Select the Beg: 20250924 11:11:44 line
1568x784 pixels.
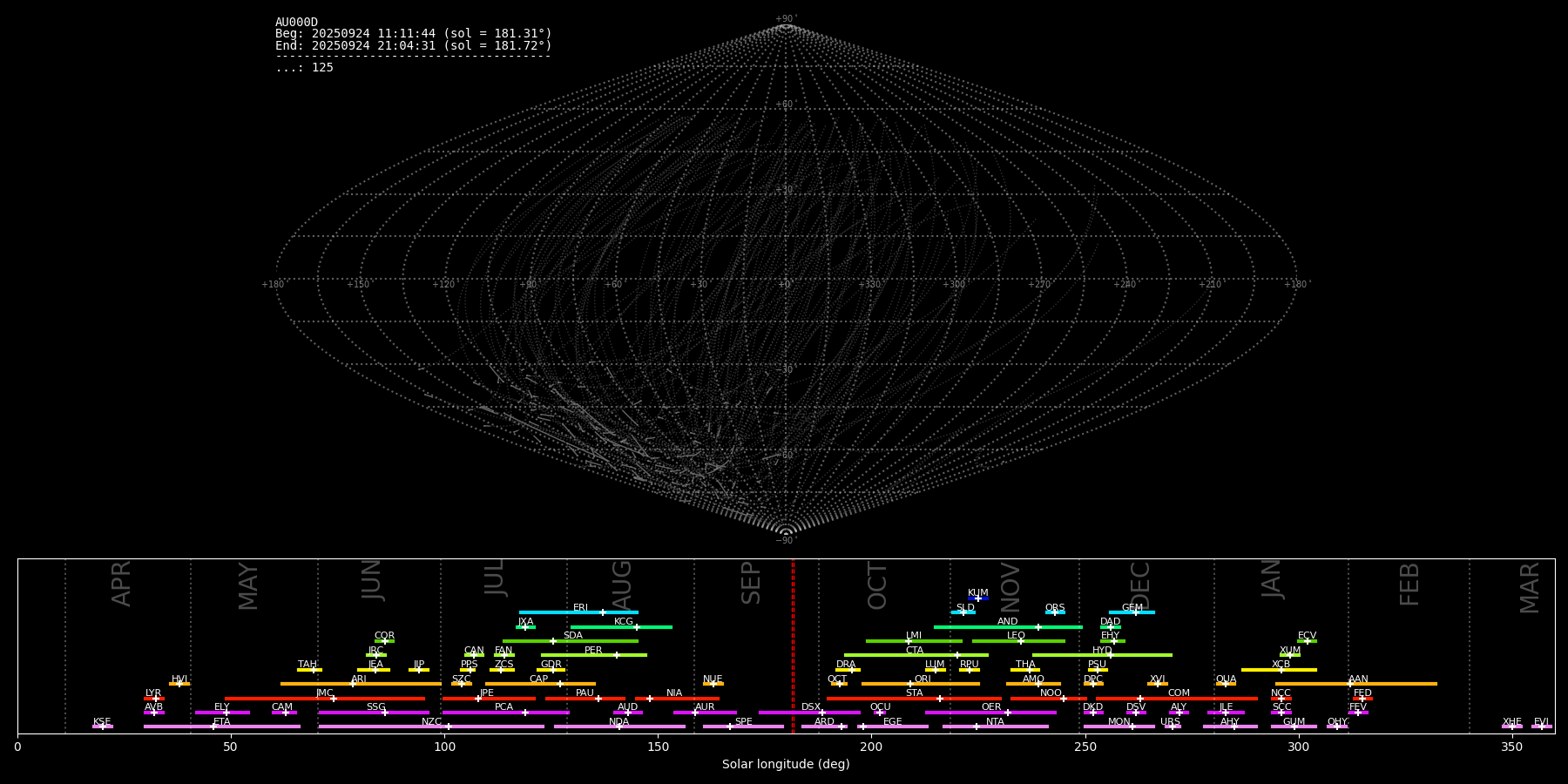(x=414, y=34)
